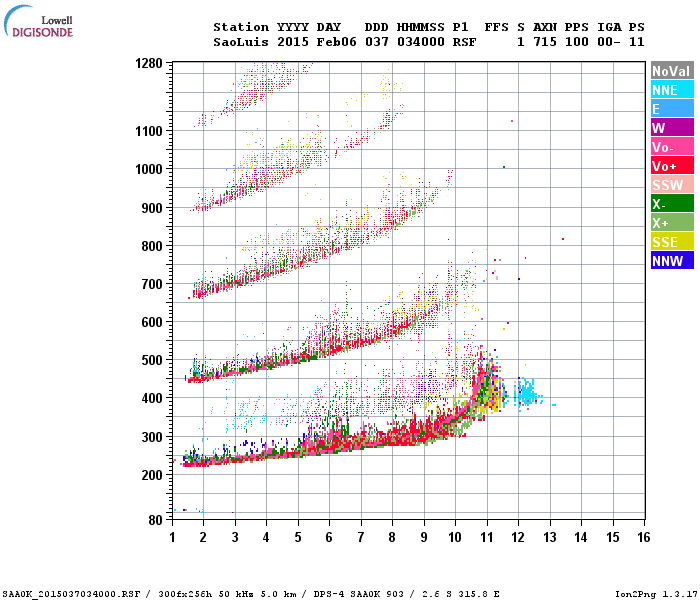Click y-axis label '500'
Screen dimensions: 700x600
coord(152,360)
